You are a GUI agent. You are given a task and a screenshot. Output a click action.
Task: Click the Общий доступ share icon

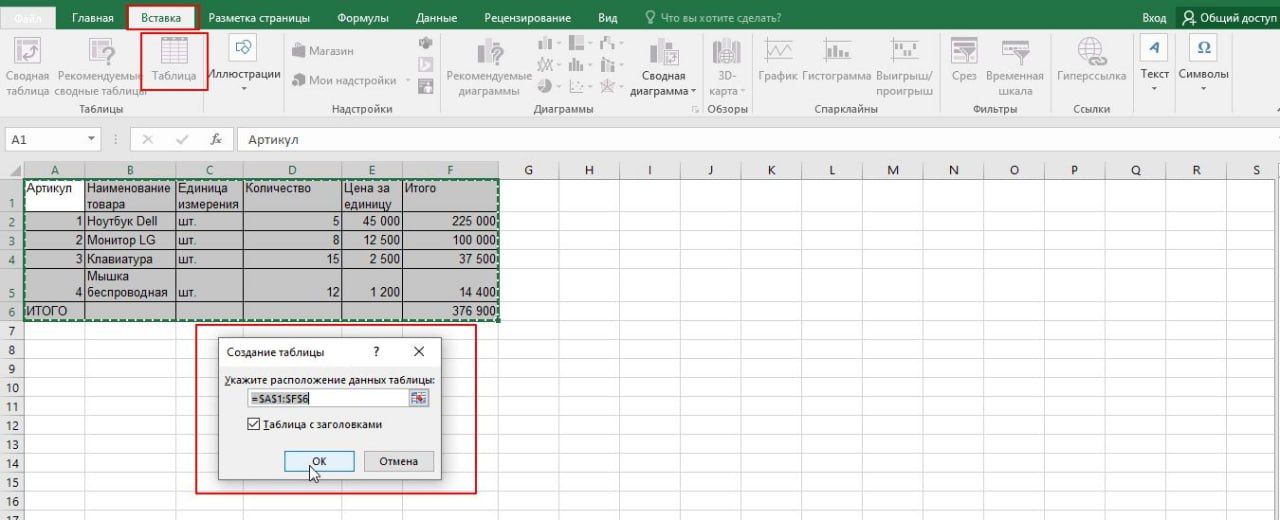tap(1190, 18)
